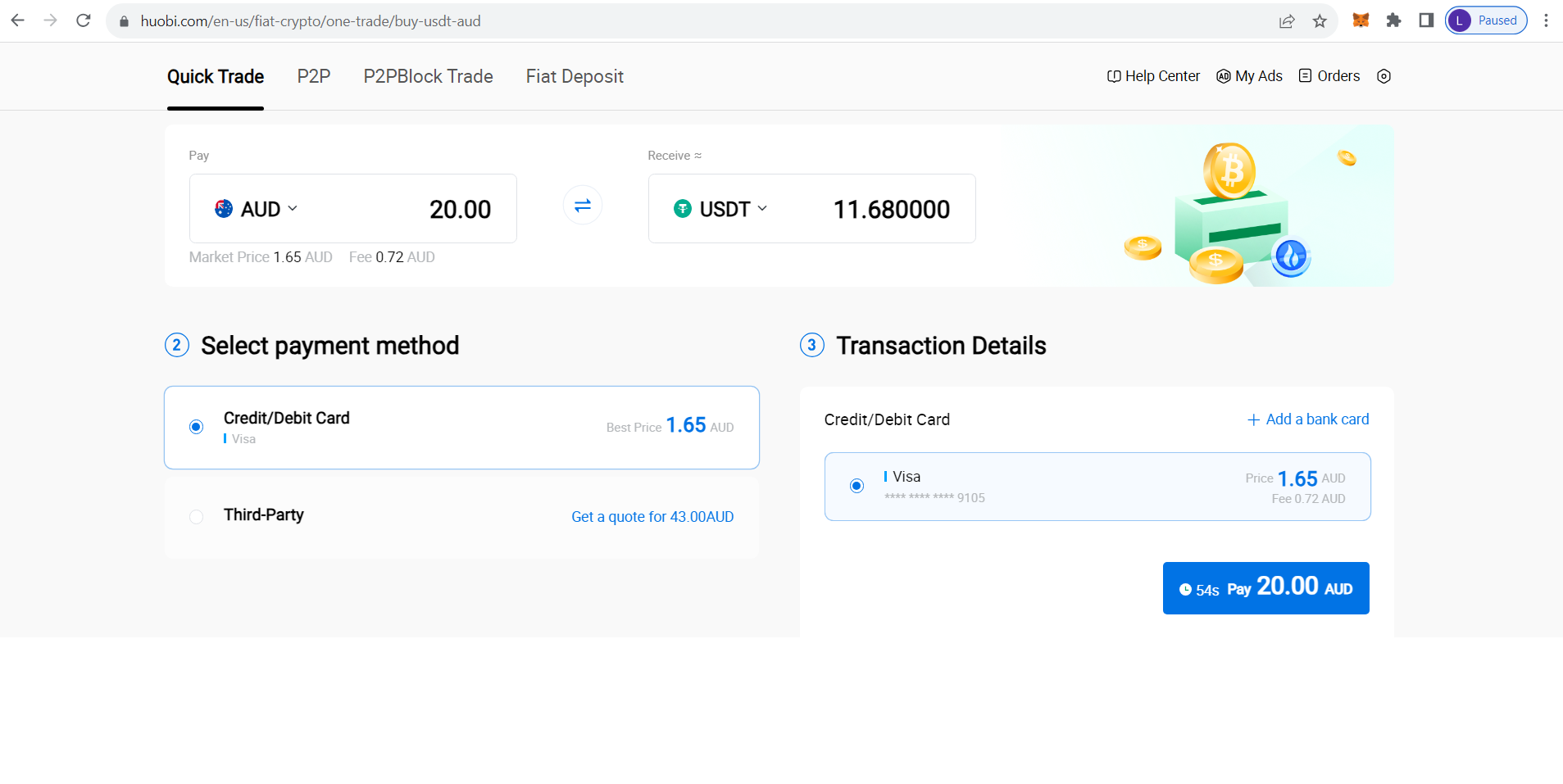Click the swap currencies arrows icon
1563x784 pixels.
tap(582, 206)
